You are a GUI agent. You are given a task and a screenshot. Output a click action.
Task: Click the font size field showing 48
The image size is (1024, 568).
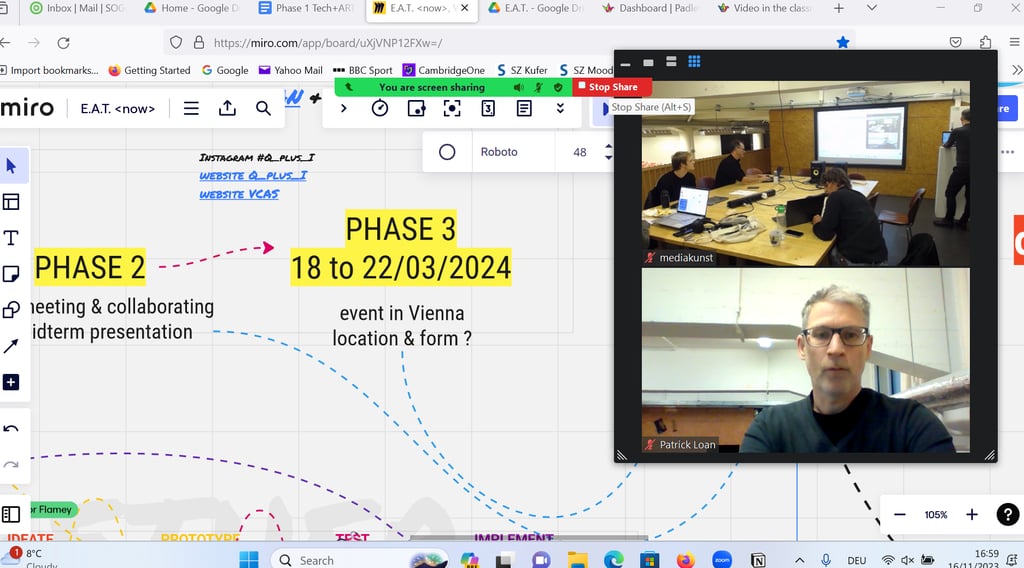coord(580,152)
